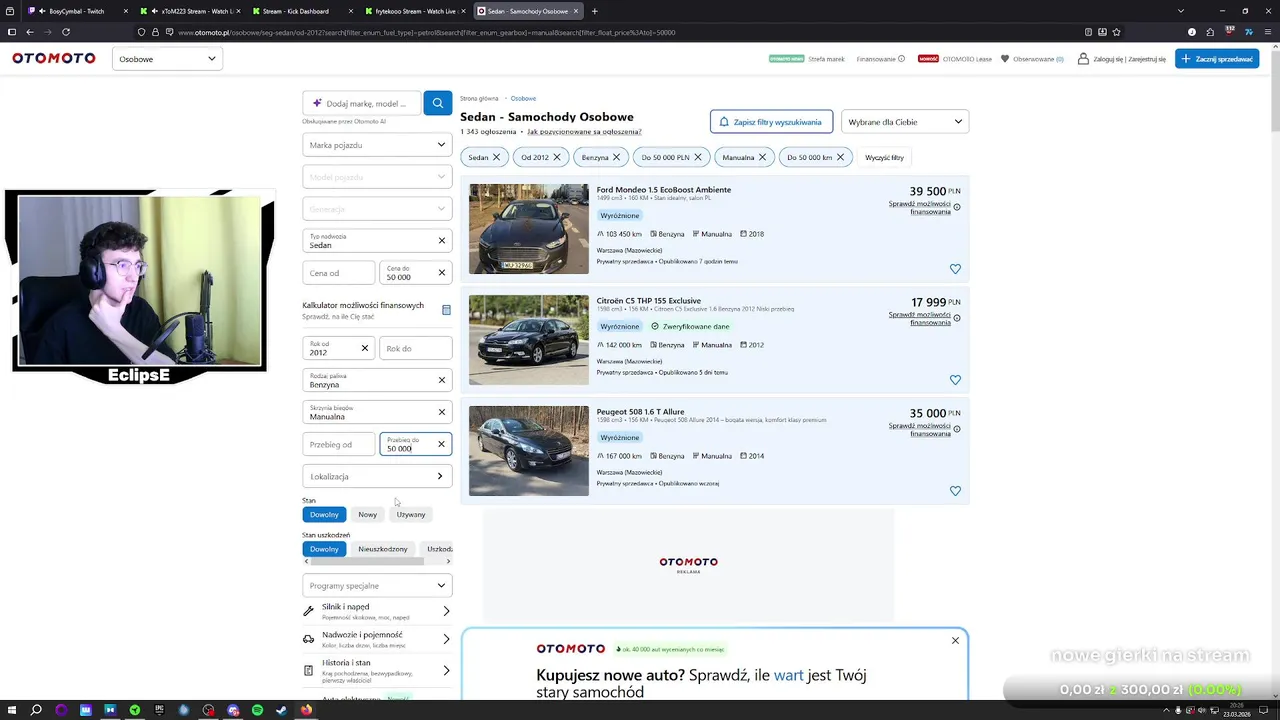Favorite the Citroën C5 listing heart
This screenshot has width=1280, height=720.
coord(955,380)
